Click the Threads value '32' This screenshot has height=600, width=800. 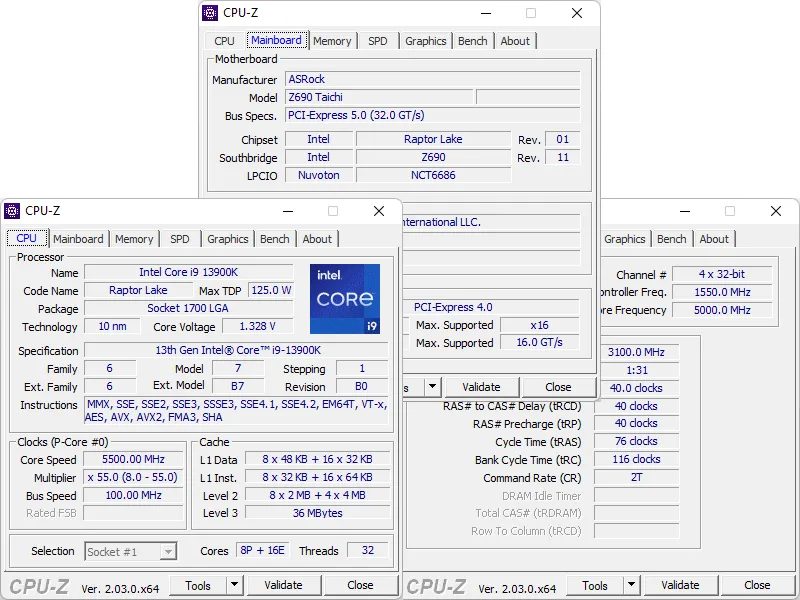(x=367, y=551)
